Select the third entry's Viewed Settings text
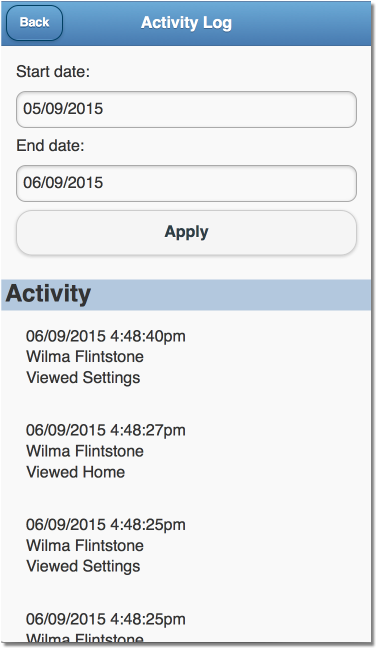The height and width of the screenshot is (651, 379). click(x=83, y=567)
